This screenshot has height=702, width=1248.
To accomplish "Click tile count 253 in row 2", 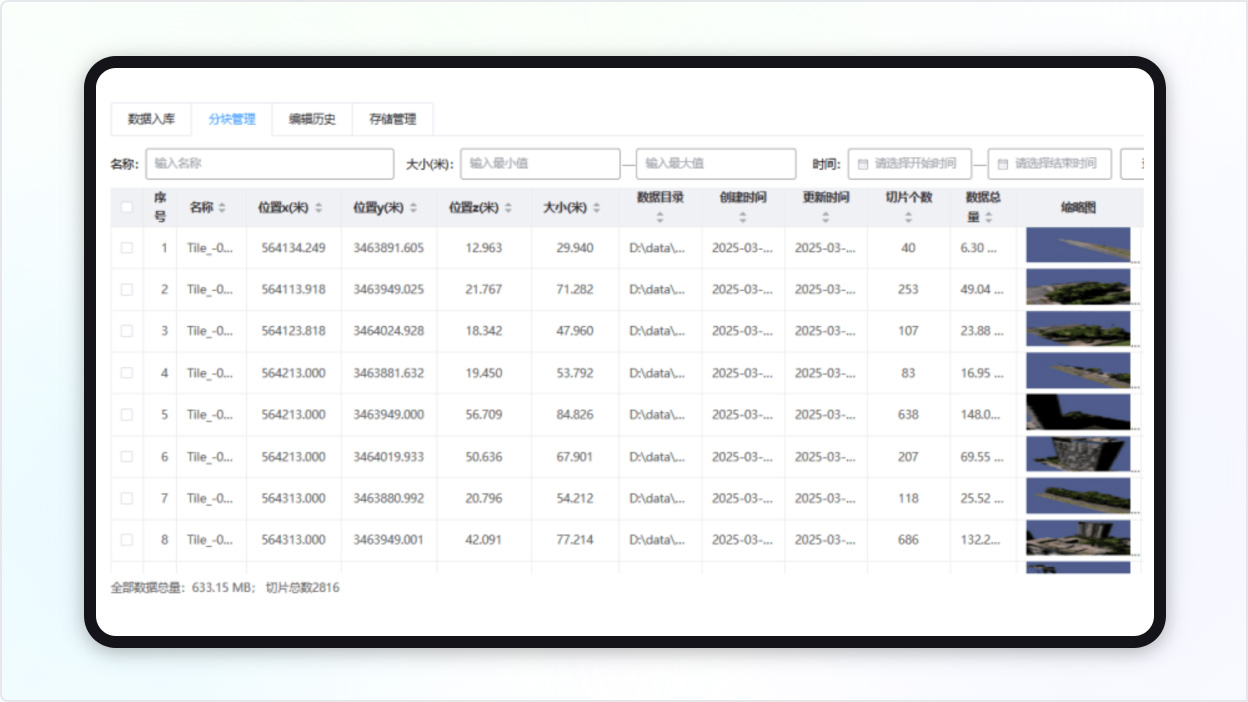I will coord(908,290).
